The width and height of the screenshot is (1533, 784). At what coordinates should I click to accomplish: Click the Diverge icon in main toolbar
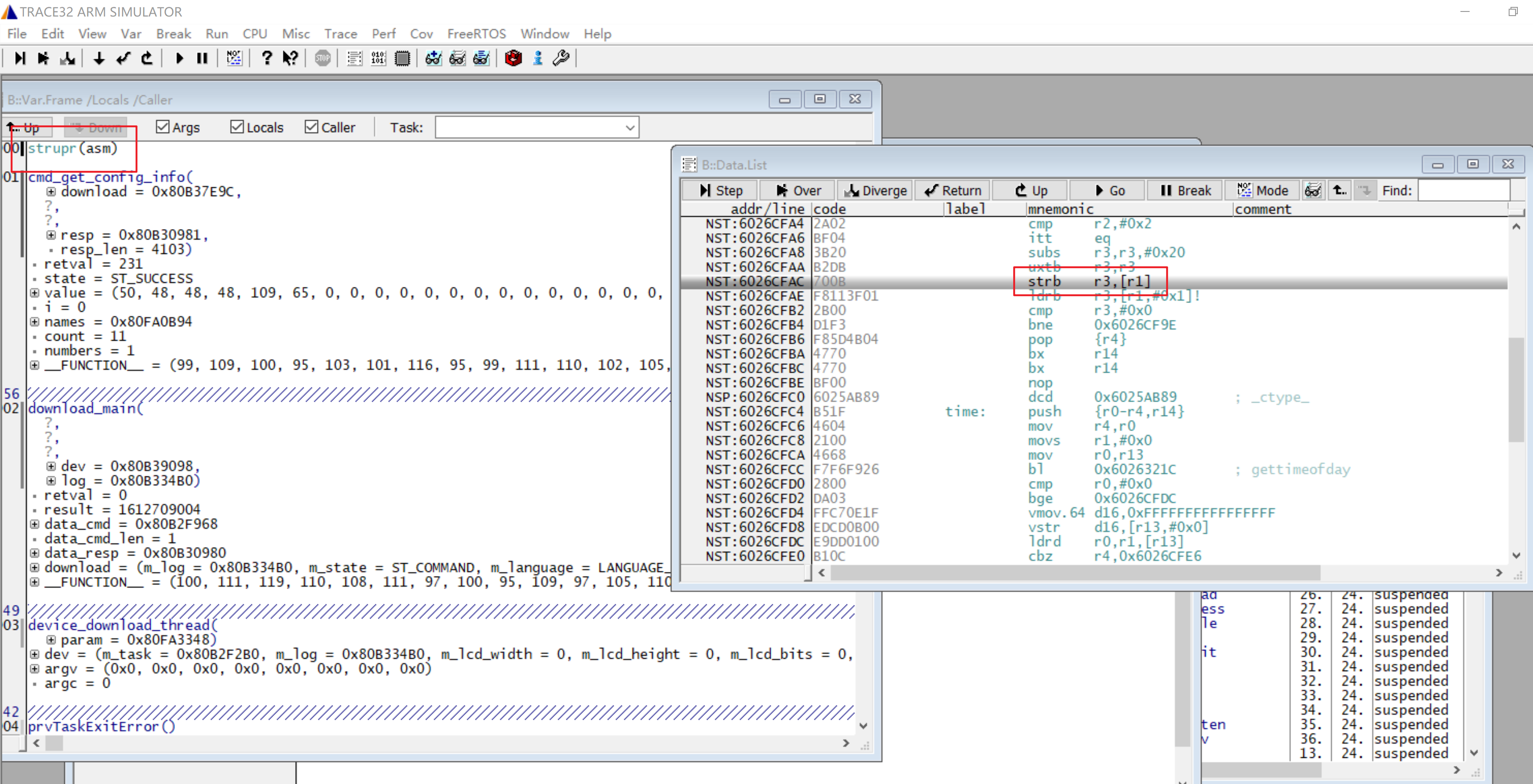(x=67, y=58)
